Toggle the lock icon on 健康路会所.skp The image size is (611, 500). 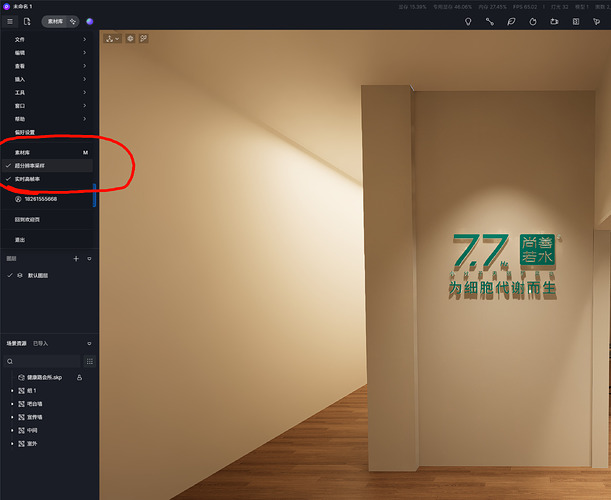coord(79,377)
